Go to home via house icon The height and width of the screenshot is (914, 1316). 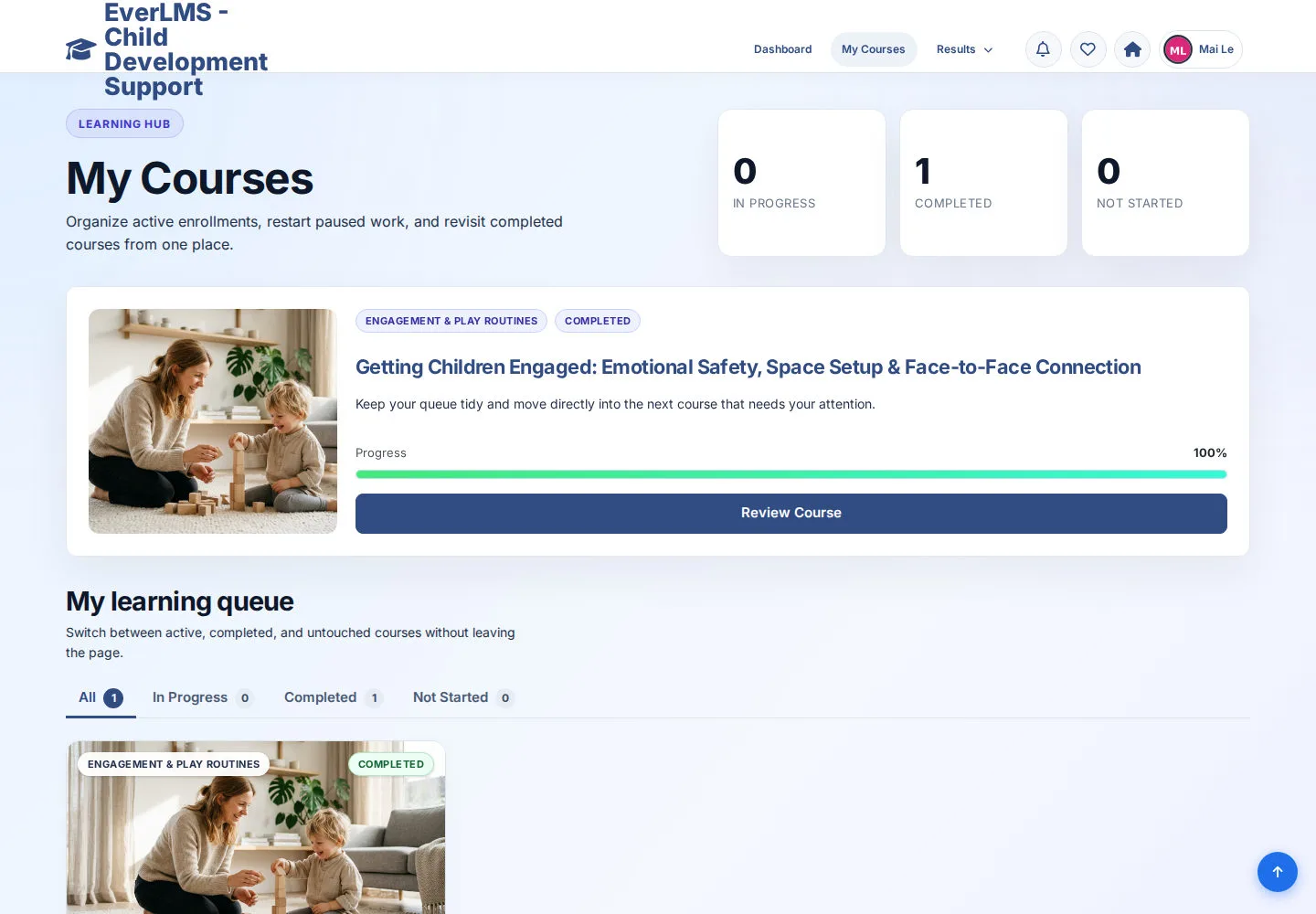tap(1132, 49)
